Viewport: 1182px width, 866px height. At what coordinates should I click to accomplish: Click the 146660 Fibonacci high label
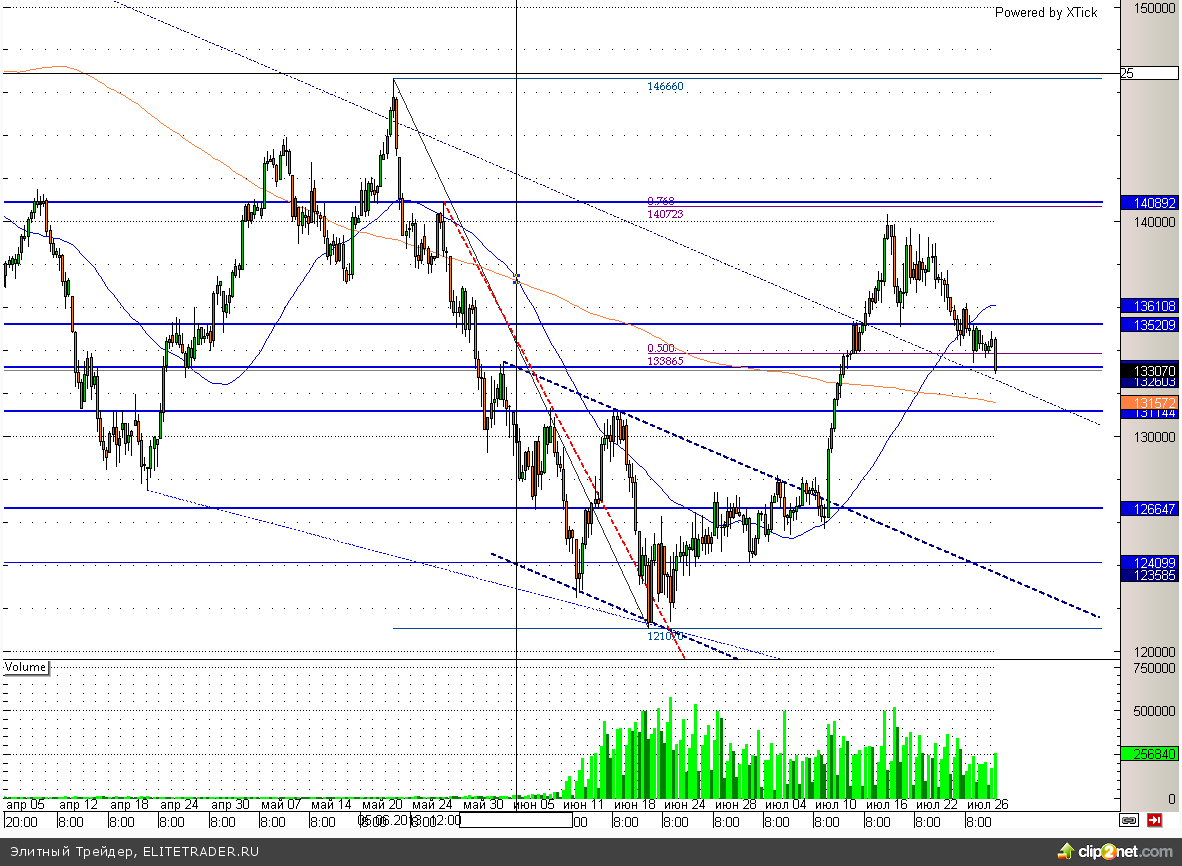(x=665, y=87)
